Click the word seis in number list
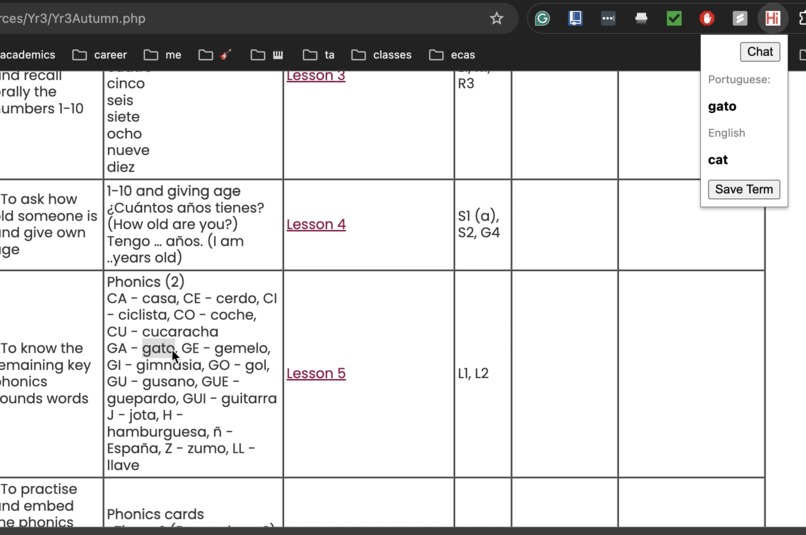The width and height of the screenshot is (806, 535). click(x=120, y=100)
